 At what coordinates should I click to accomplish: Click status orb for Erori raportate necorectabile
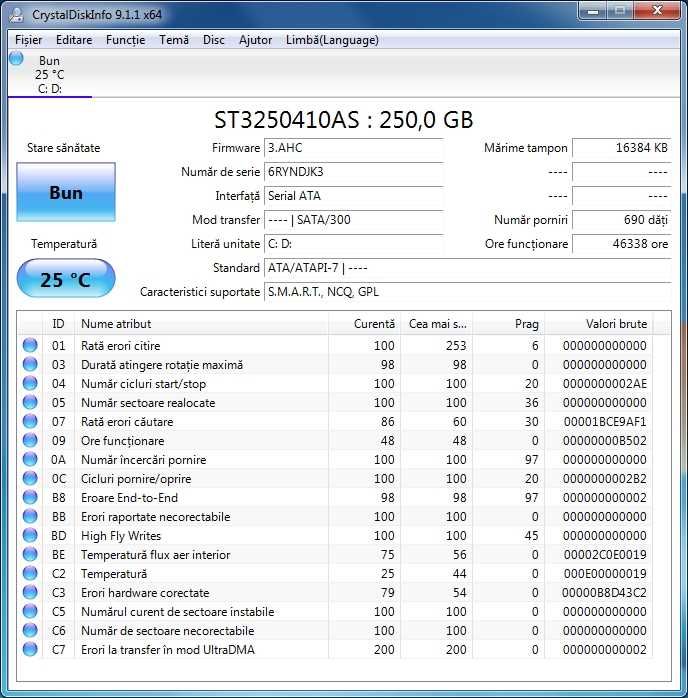(30, 516)
